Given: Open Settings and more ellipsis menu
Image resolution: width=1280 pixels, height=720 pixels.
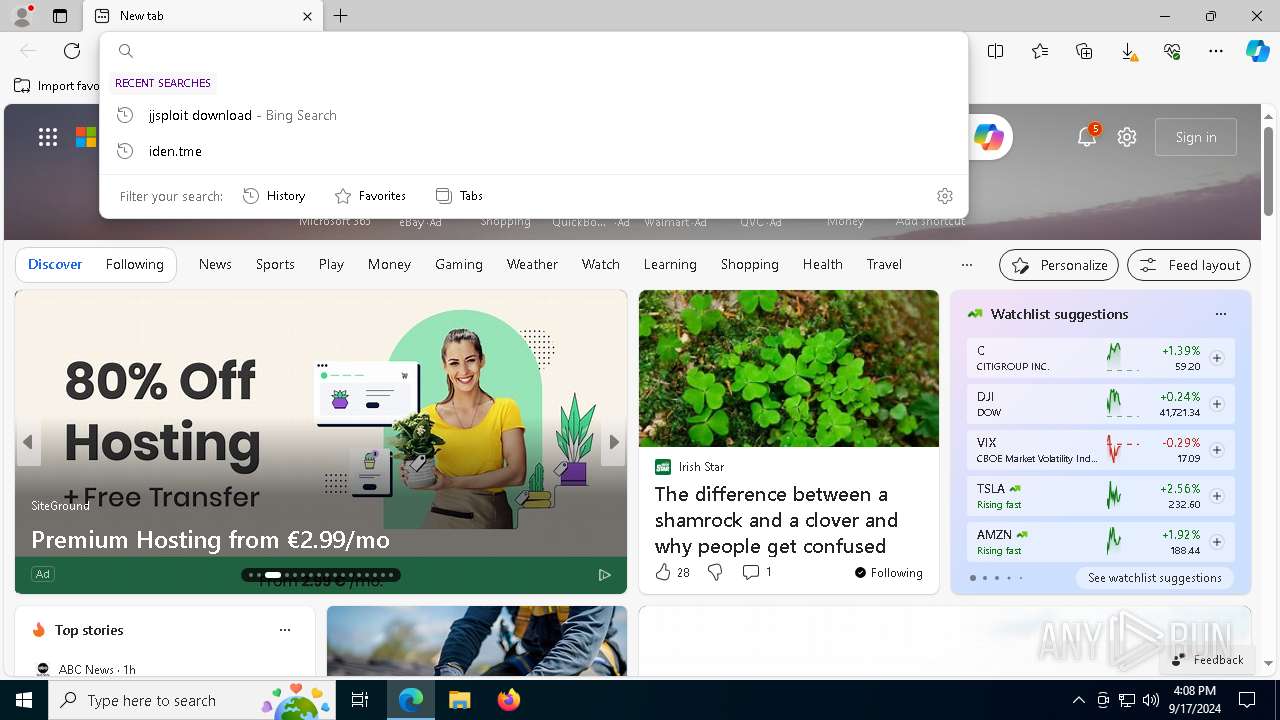Looking at the screenshot, I should pos(1216,51).
